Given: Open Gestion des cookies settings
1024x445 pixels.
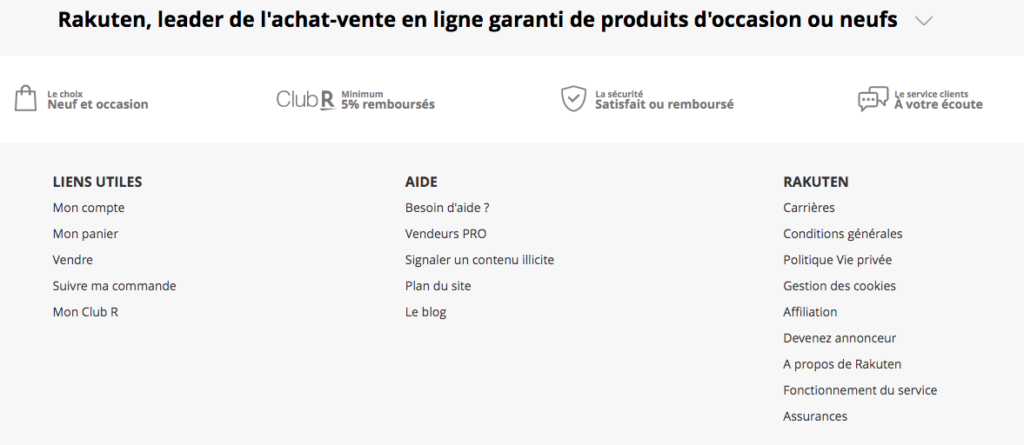Looking at the screenshot, I should pyautogui.click(x=840, y=286).
